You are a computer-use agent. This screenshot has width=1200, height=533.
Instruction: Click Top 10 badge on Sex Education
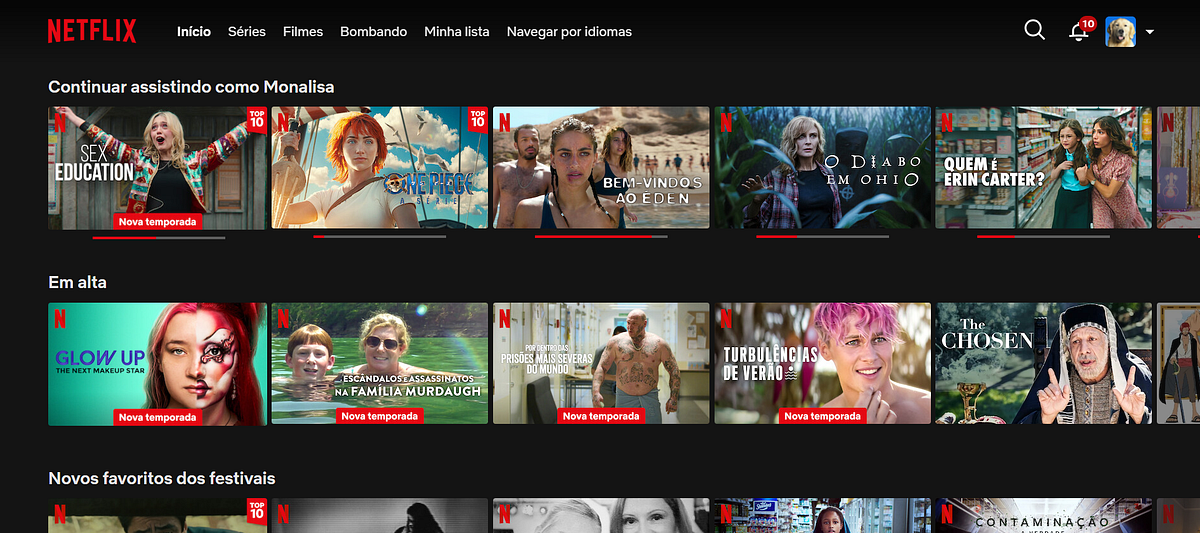coord(257,120)
